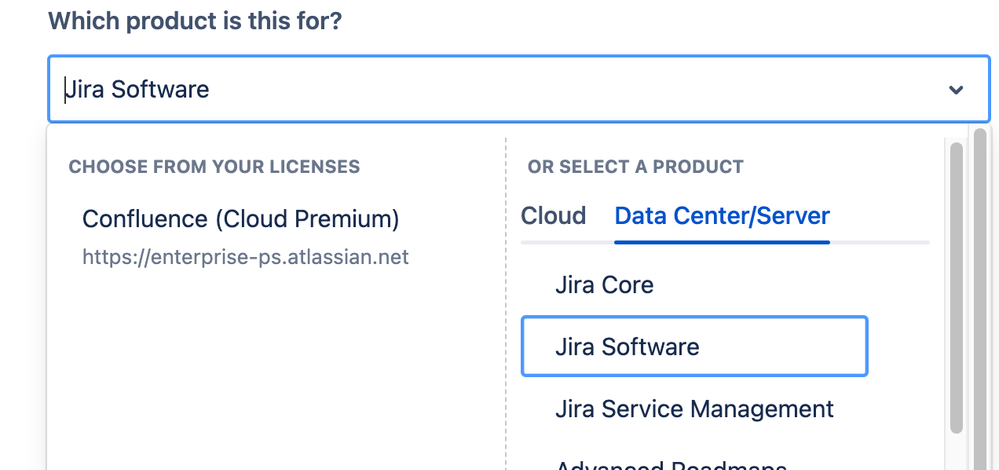This screenshot has height=470, width=999.
Task: Open the product dropdown chevron arrow
Action: (x=956, y=90)
